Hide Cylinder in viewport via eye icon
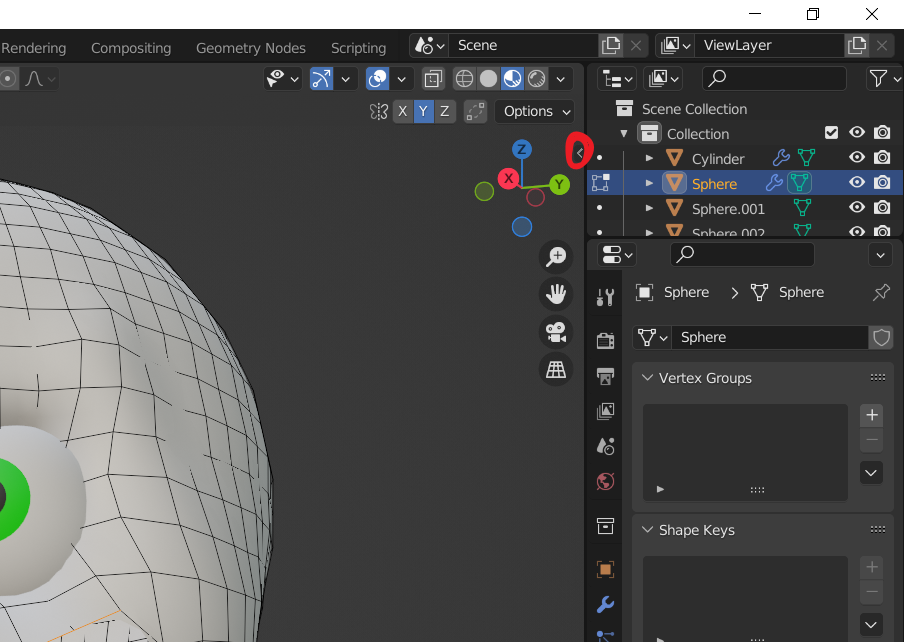This screenshot has width=904, height=642. click(x=857, y=158)
